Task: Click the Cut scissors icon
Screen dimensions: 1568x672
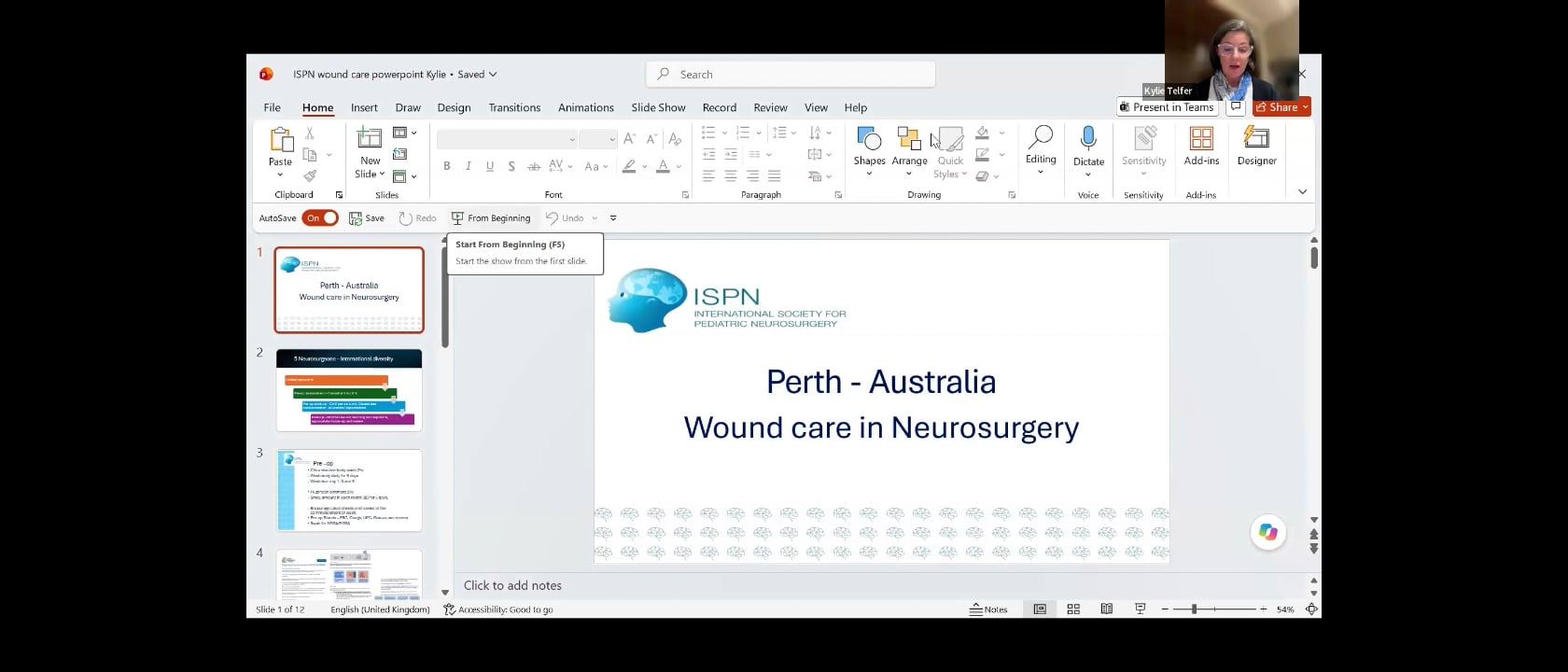Action: [310, 133]
